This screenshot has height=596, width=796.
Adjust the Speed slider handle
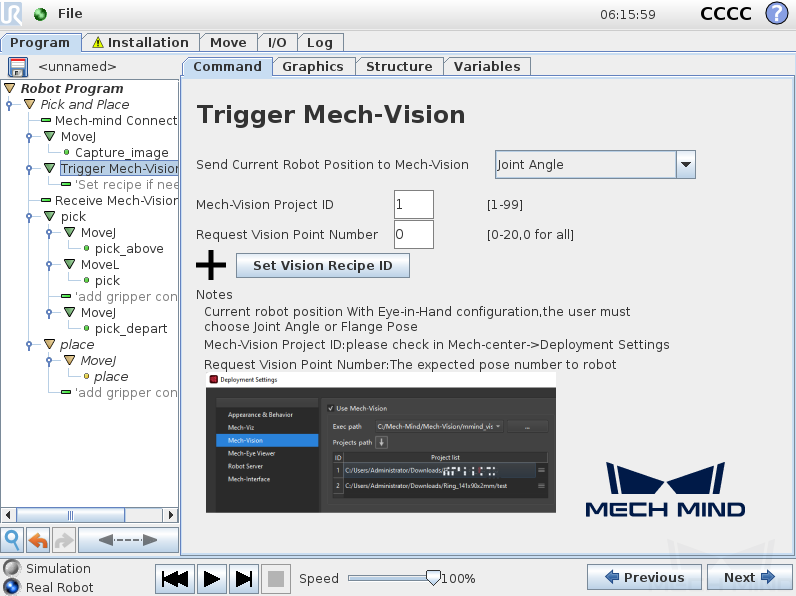tap(433, 578)
